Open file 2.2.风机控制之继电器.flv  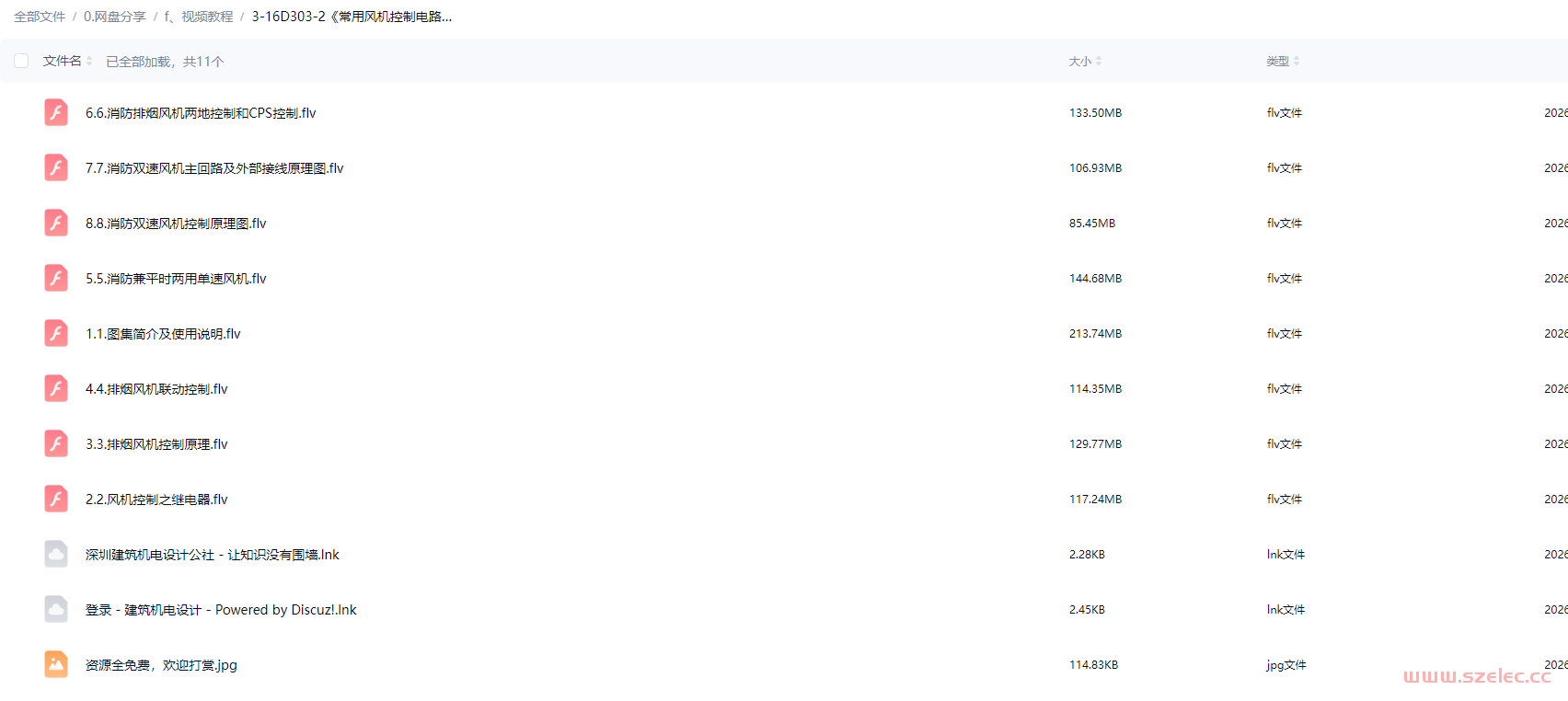click(156, 500)
